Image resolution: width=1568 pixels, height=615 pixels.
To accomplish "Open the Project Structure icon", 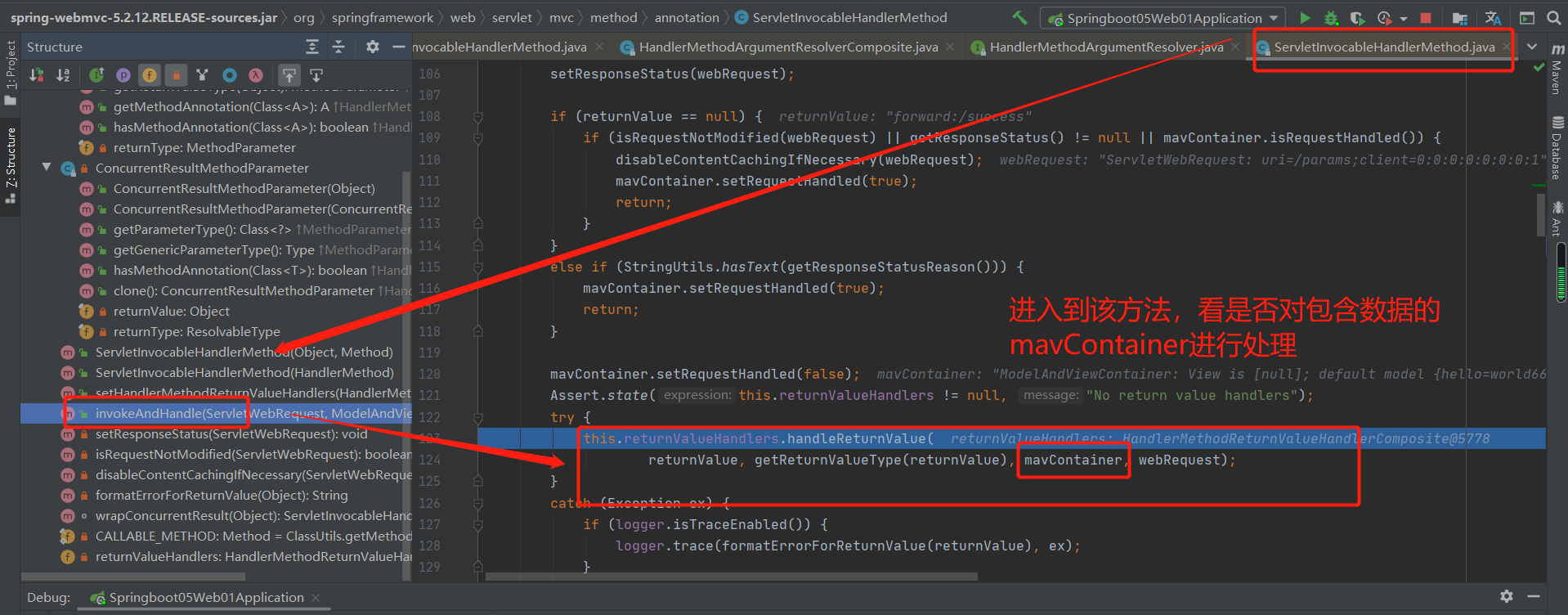I will pyautogui.click(x=1460, y=17).
